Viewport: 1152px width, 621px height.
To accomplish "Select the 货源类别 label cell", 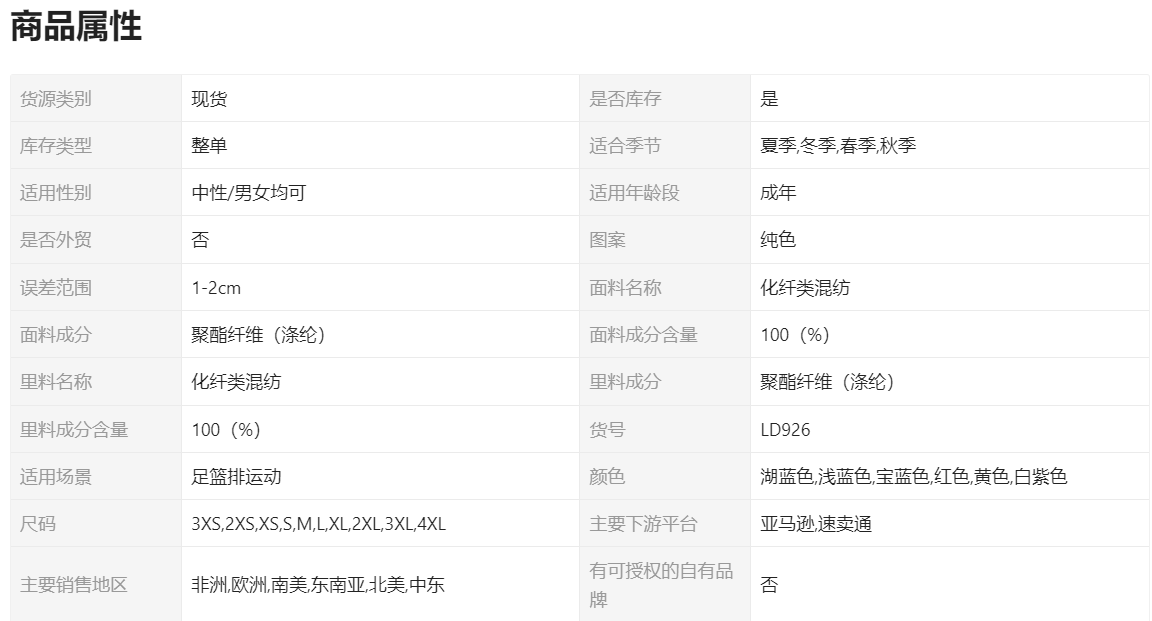I will click(x=56, y=98).
